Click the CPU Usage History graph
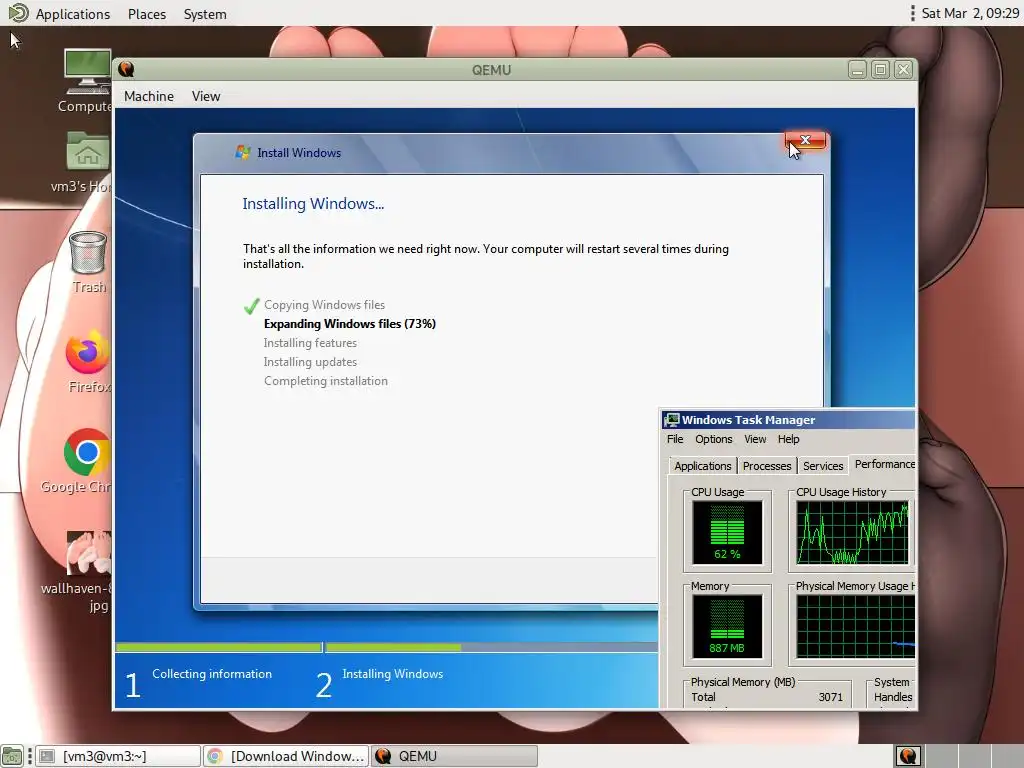This screenshot has width=1024, height=768. point(852,532)
